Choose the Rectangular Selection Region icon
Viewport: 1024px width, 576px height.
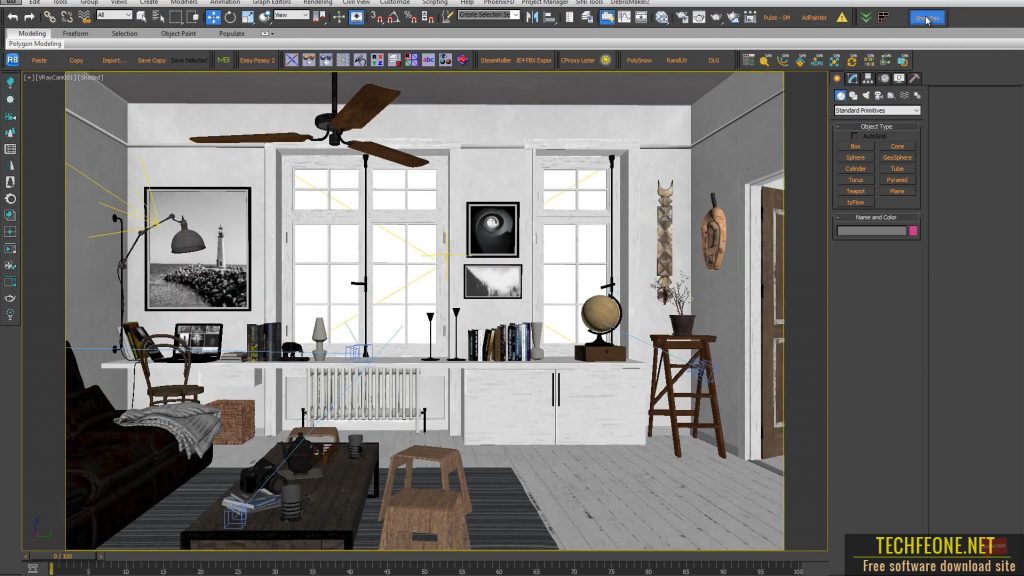176,18
